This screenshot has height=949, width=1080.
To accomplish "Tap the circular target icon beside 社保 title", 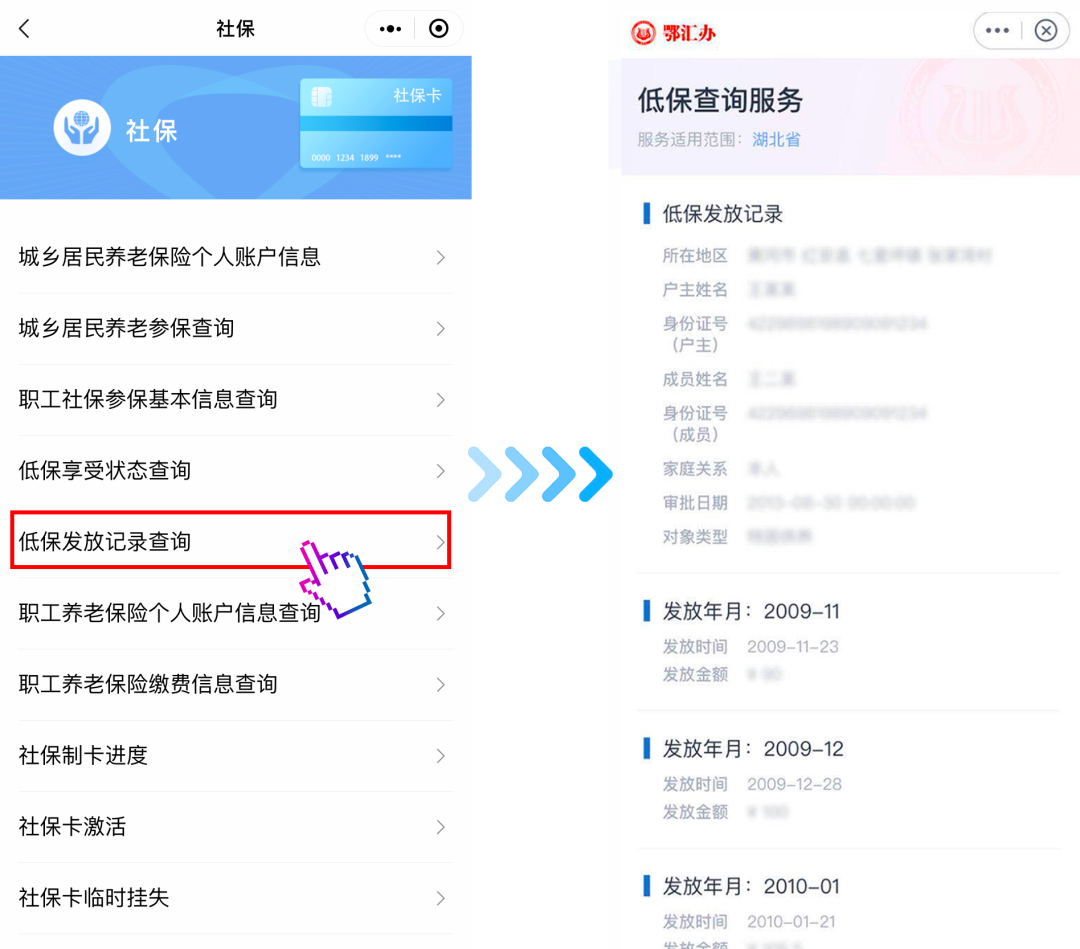I will [x=439, y=29].
